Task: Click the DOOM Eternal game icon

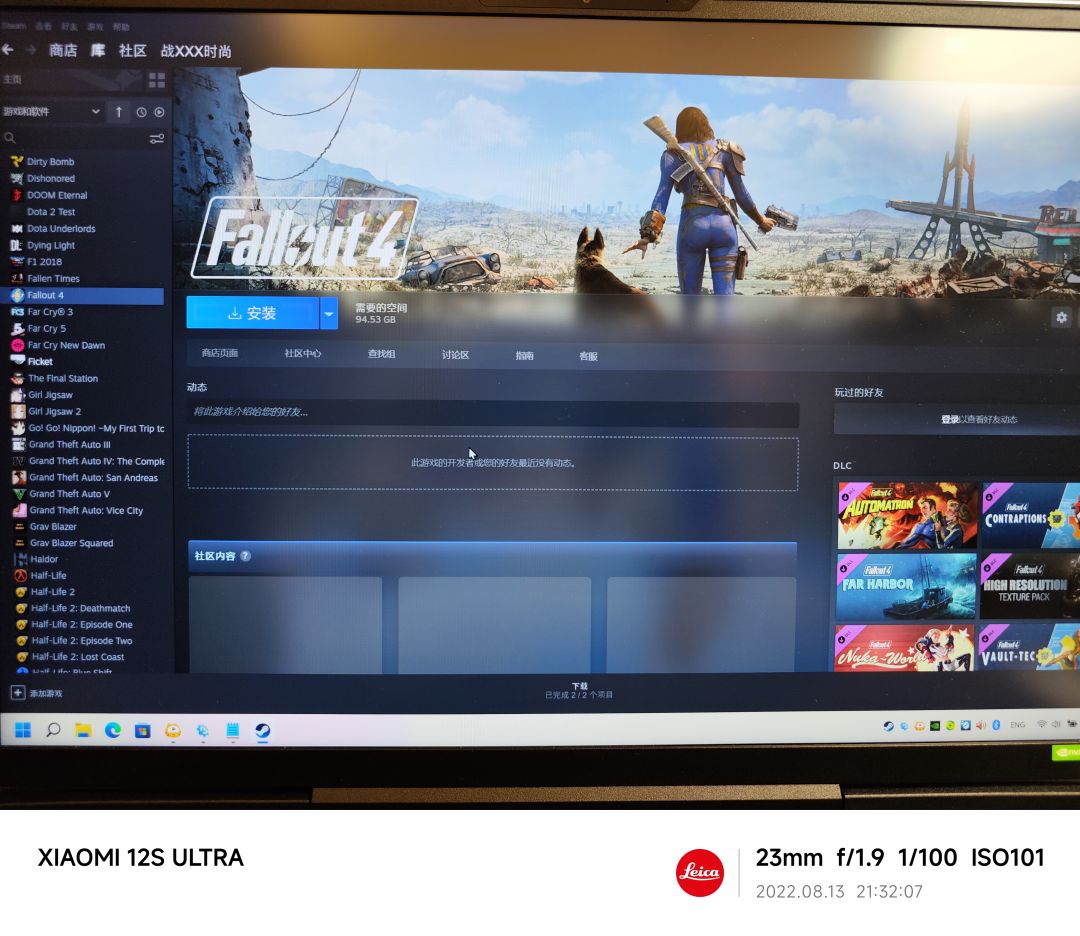Action: (17, 195)
